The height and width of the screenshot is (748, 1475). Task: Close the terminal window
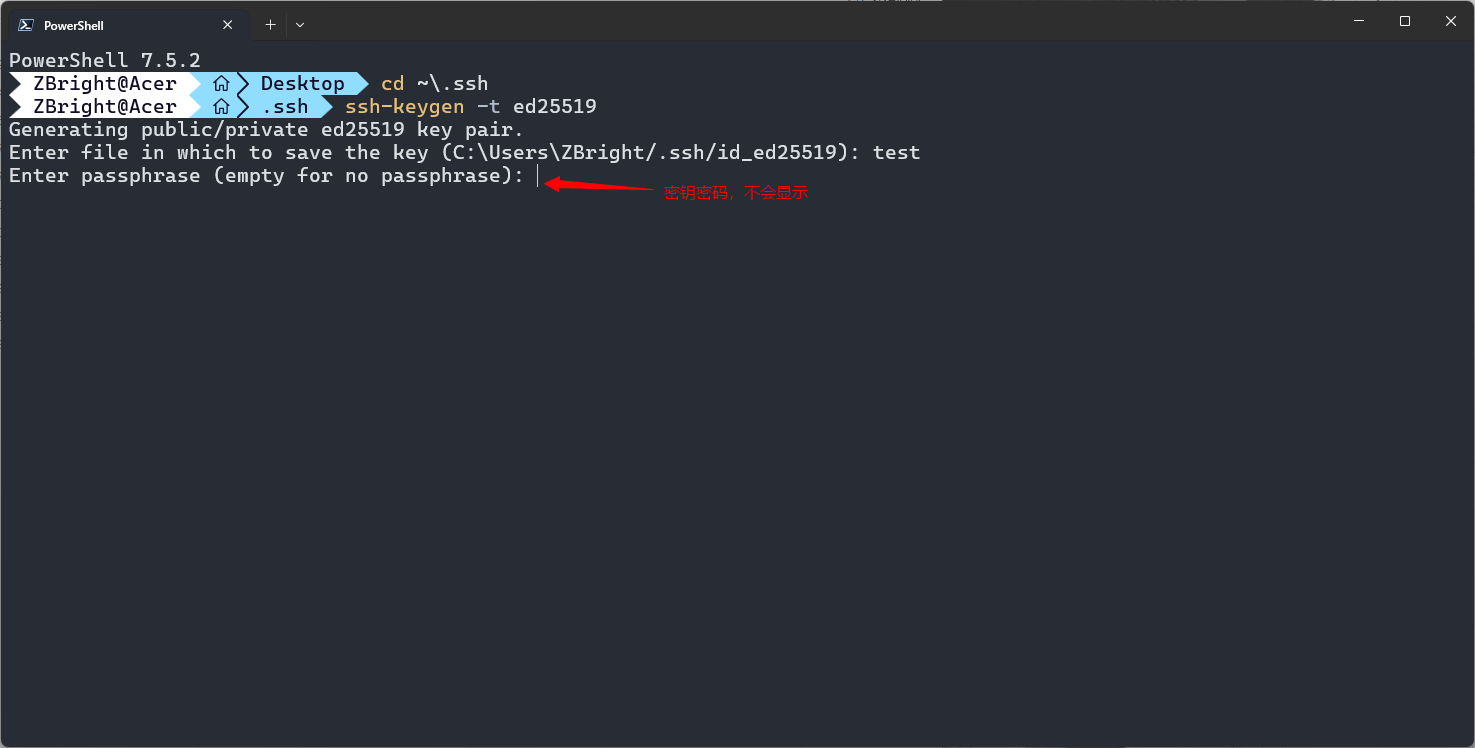click(x=1451, y=21)
